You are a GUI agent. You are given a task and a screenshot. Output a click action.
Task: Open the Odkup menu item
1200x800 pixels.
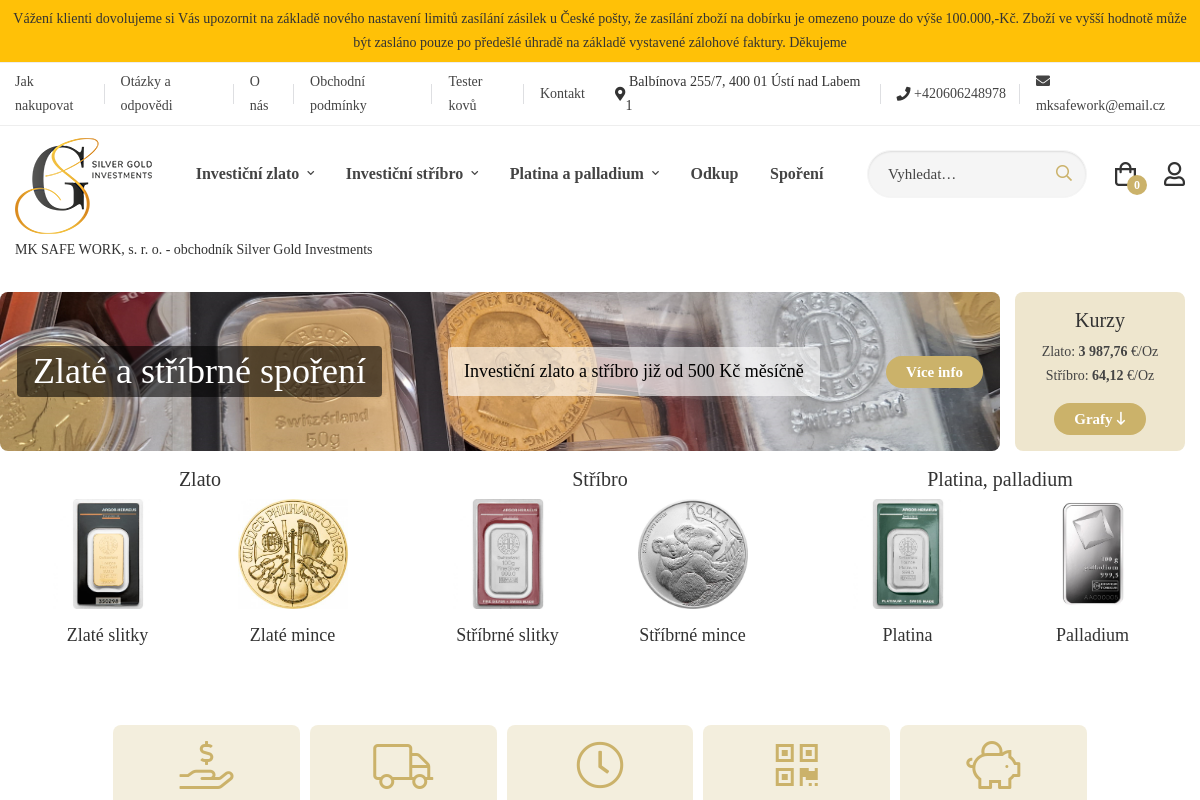(714, 174)
